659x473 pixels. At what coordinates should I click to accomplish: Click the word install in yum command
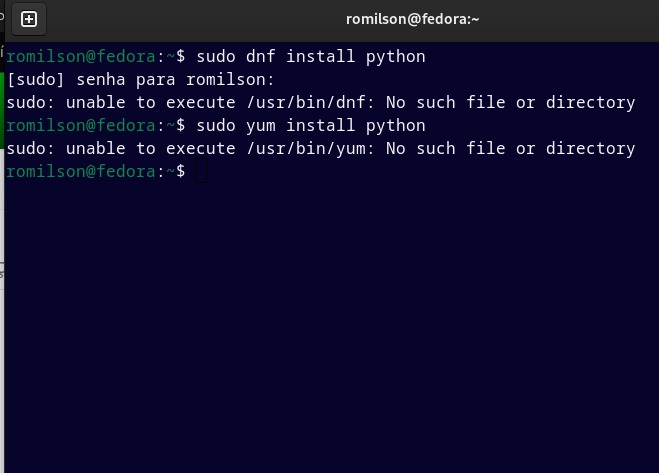click(320, 125)
